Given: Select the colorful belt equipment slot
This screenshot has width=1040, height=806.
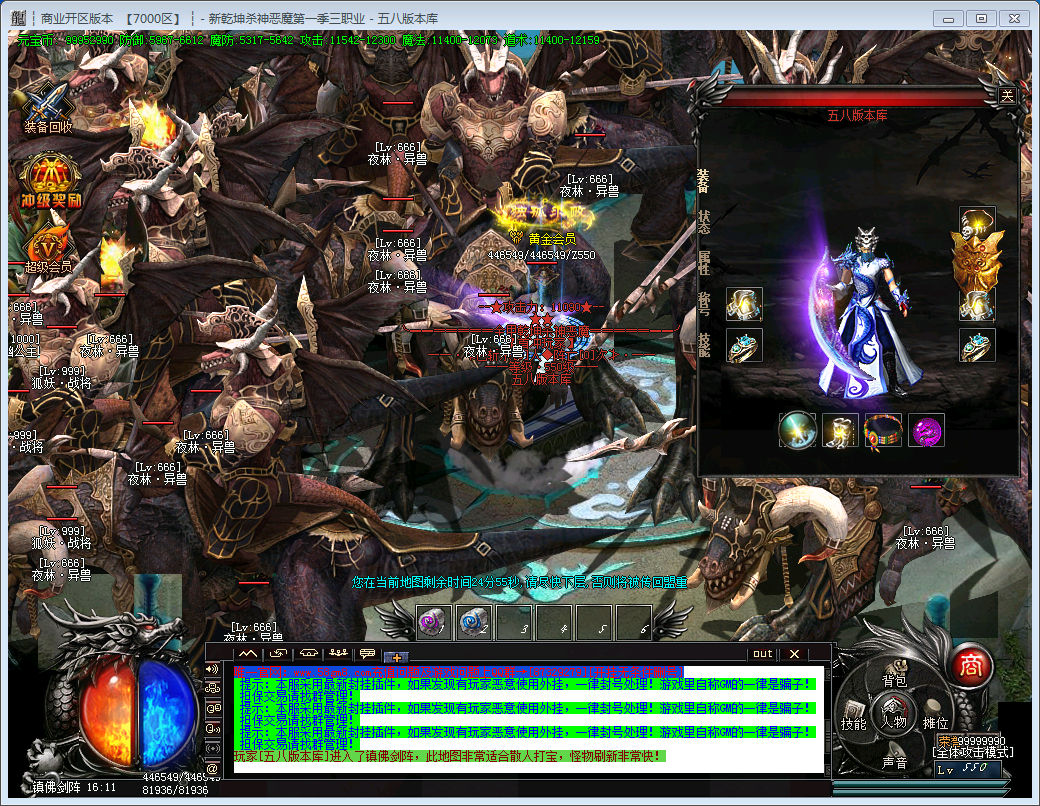Looking at the screenshot, I should coord(883,430).
